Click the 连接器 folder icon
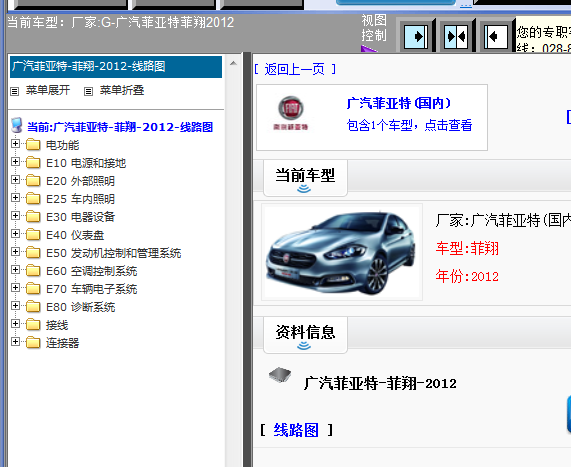The height and width of the screenshot is (467, 571). [x=33, y=342]
